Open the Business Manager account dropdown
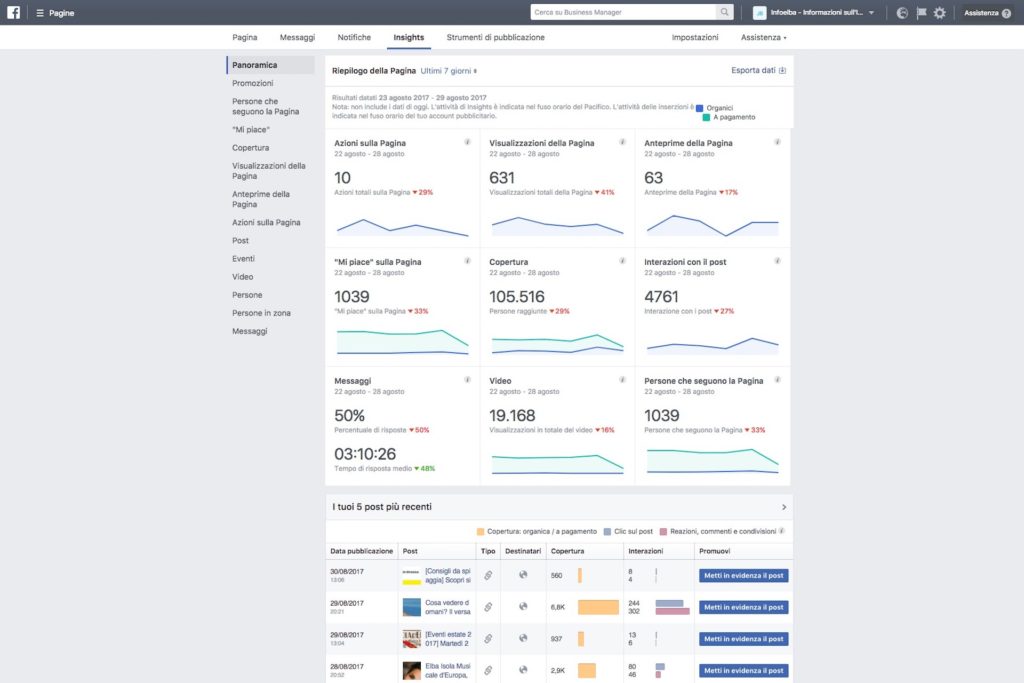 (x=814, y=12)
